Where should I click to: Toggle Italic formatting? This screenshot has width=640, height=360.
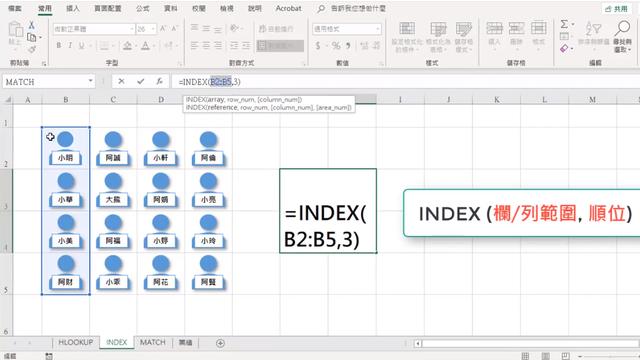click(70, 45)
